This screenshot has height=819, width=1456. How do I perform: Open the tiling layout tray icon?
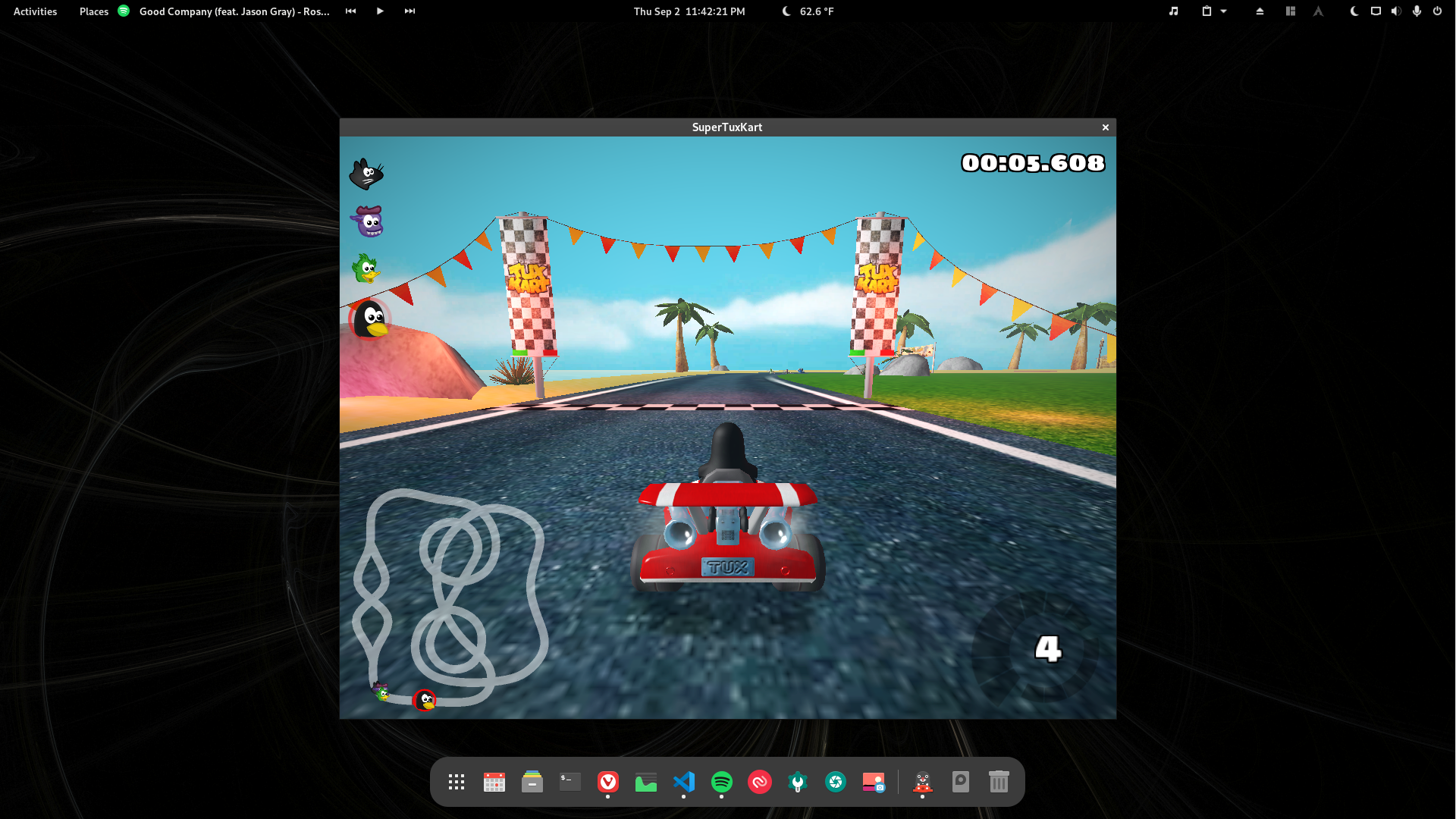click(x=1290, y=11)
